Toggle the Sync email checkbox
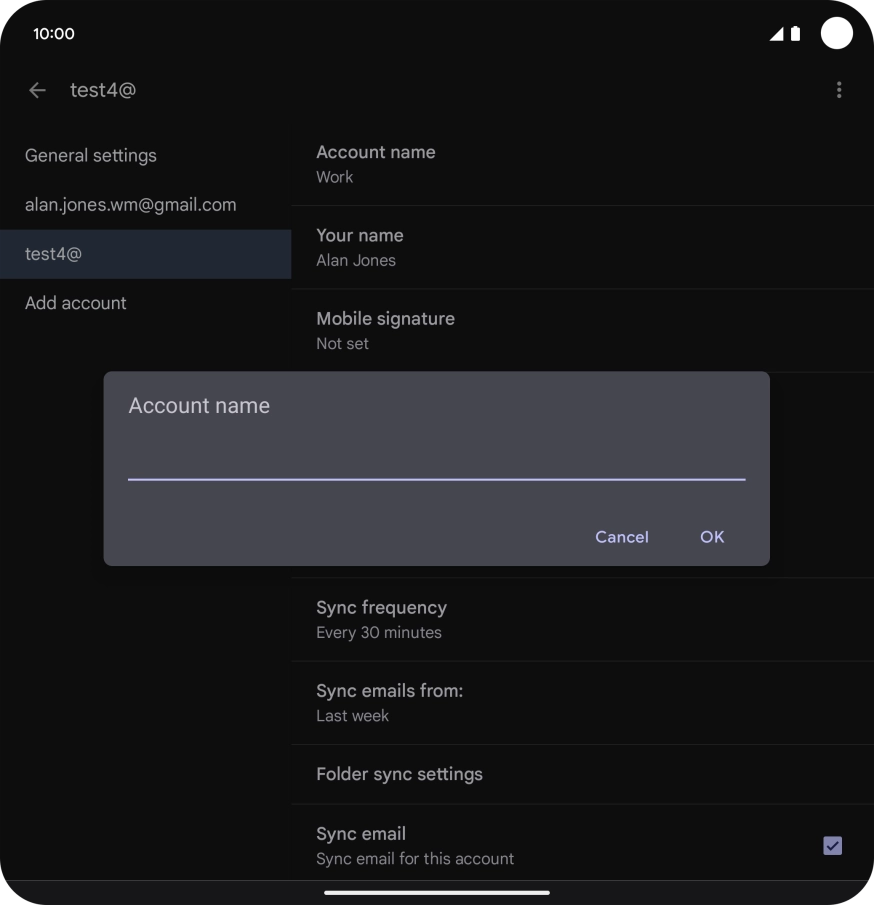 coord(832,845)
